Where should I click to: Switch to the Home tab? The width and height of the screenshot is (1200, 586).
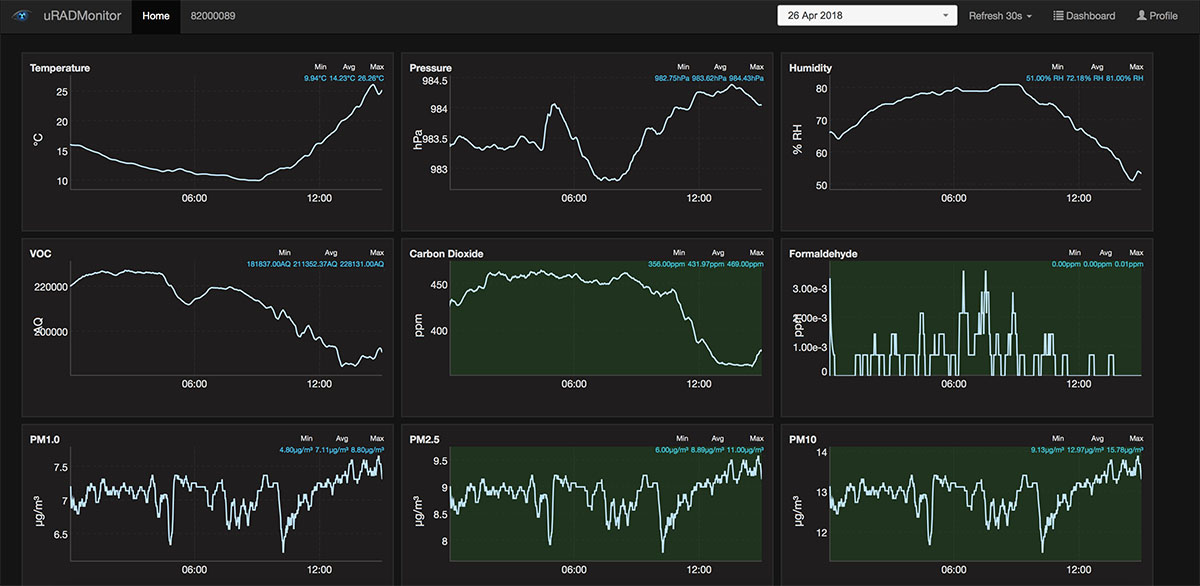(156, 16)
